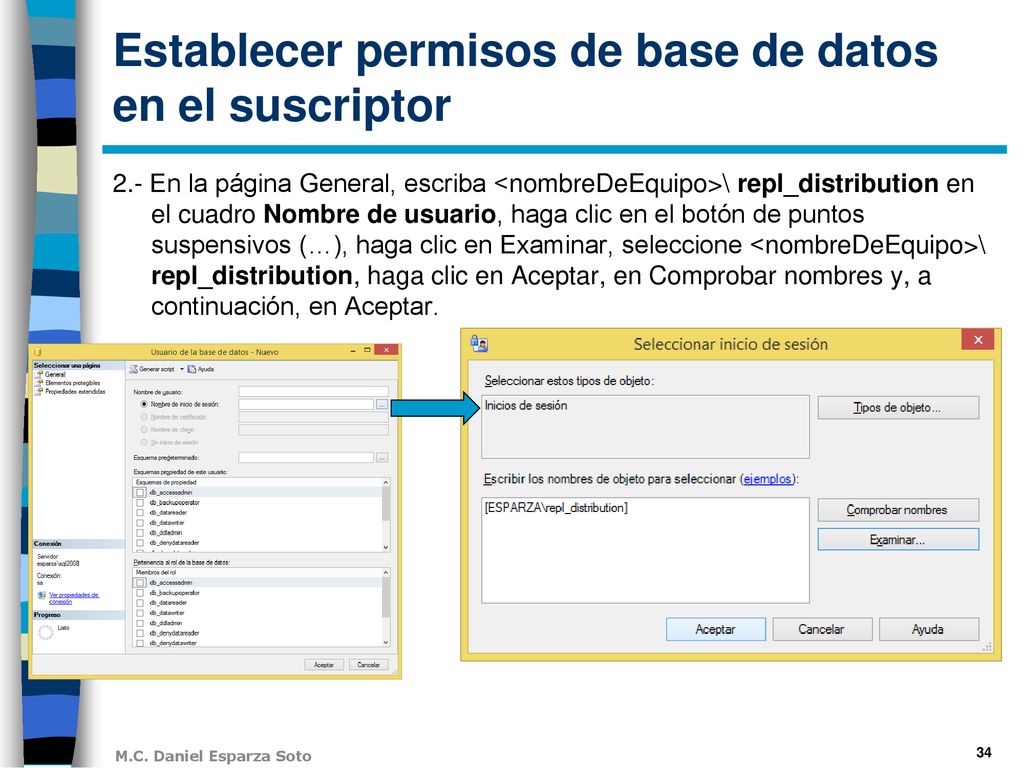Close the Usuario de la base de datos window
Image resolution: width=1024 pixels, height=768 pixels.
tap(387, 350)
